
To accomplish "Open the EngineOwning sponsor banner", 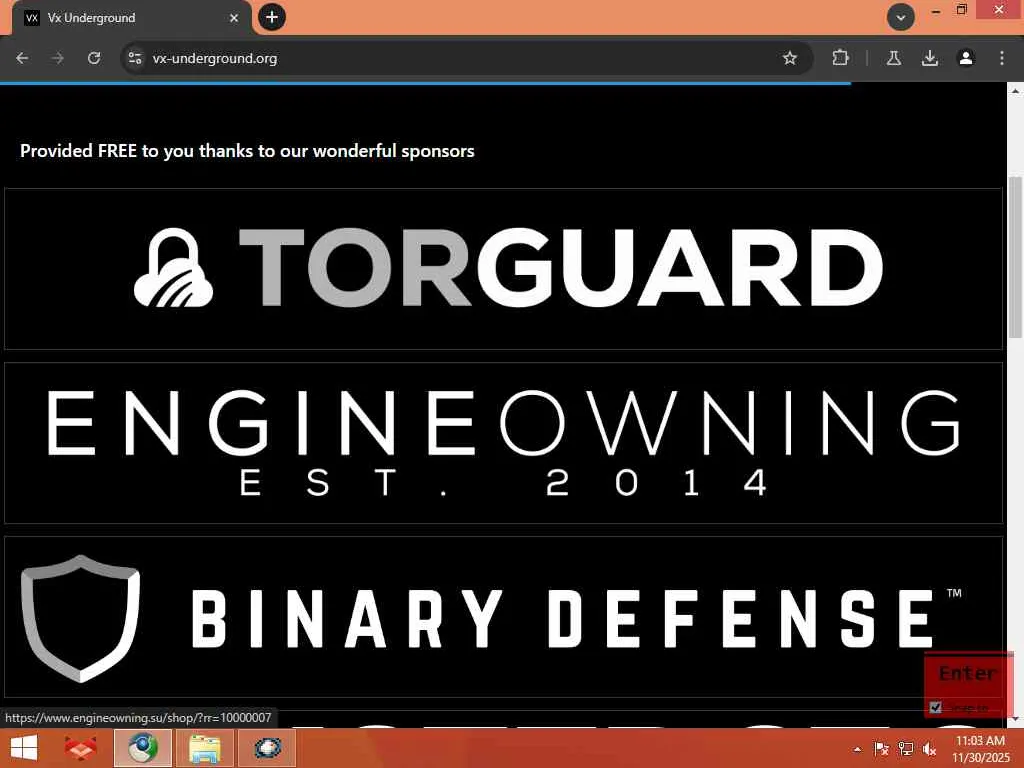I will pyautogui.click(x=503, y=443).
